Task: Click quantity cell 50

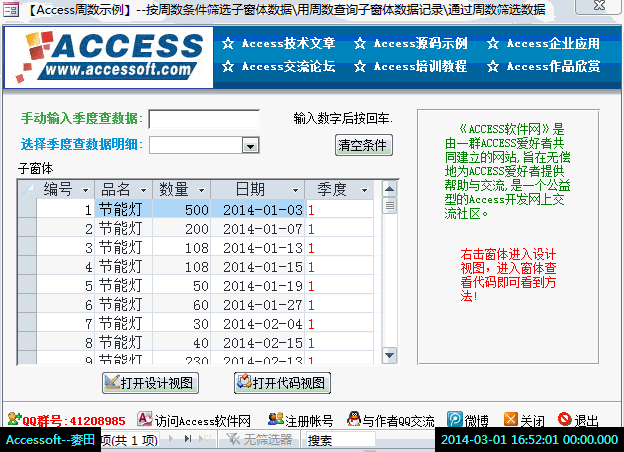Action: click(x=182, y=285)
